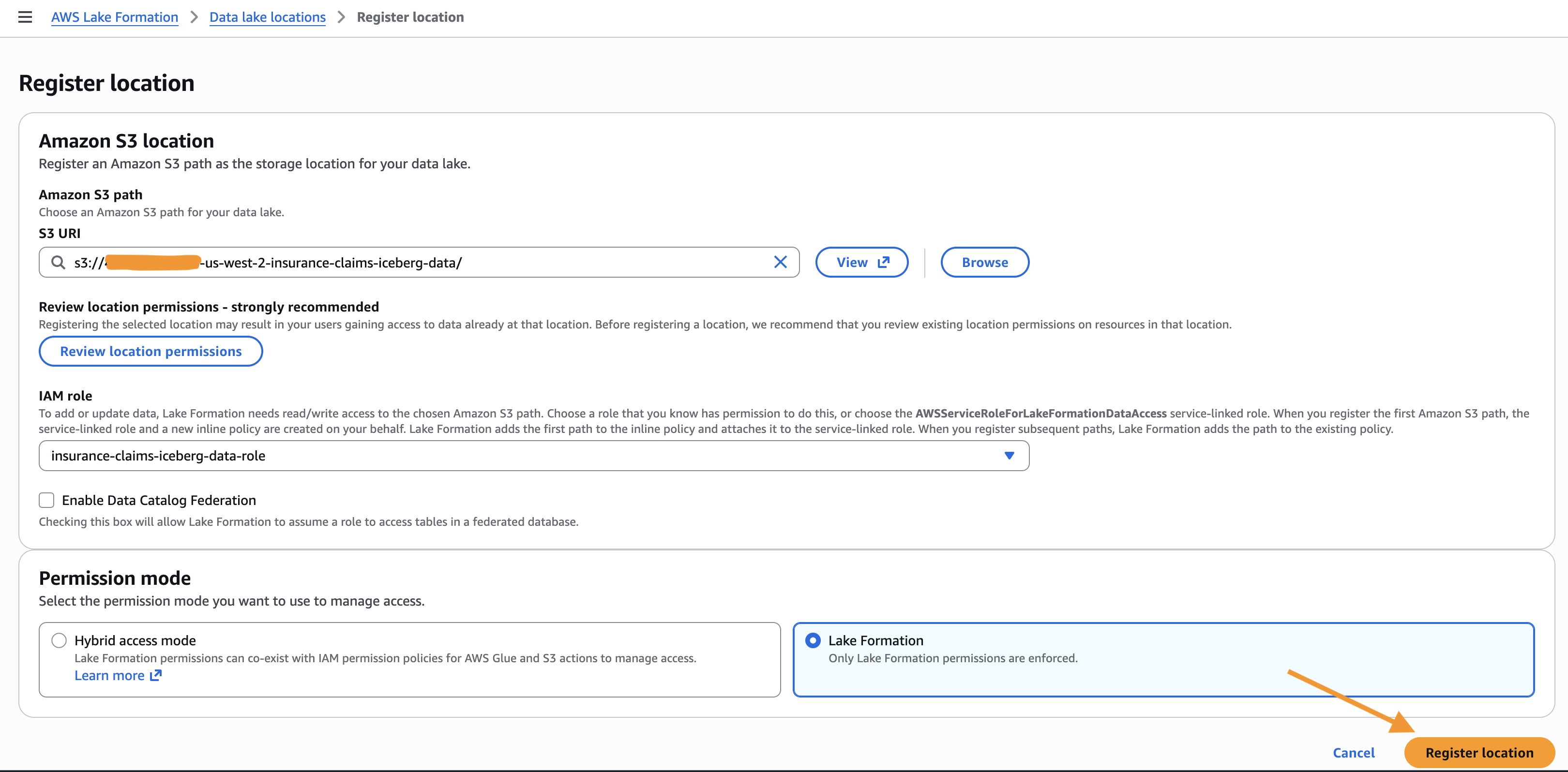The width and height of the screenshot is (1568, 772).
Task: Select Lake Formation permission mode radio
Action: pyautogui.click(x=813, y=640)
